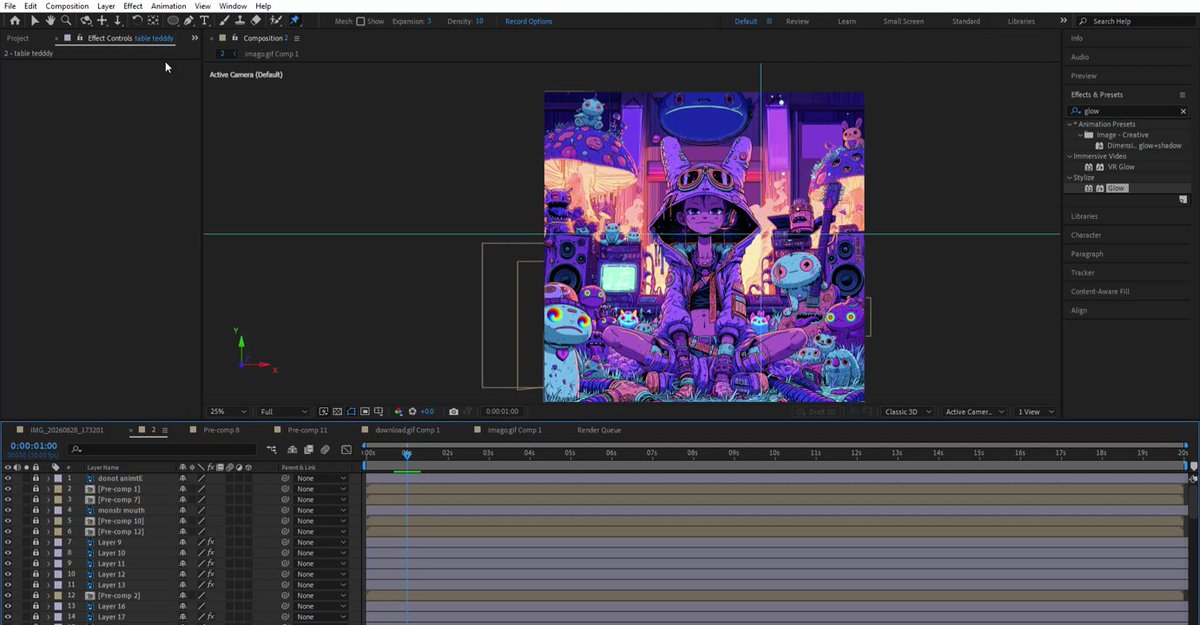
Task: Open the Composition menu
Action: click(x=67, y=6)
